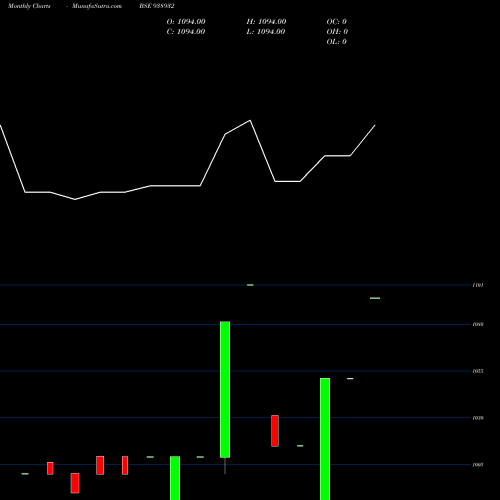Select the "OH: 0" readout

[337, 32]
